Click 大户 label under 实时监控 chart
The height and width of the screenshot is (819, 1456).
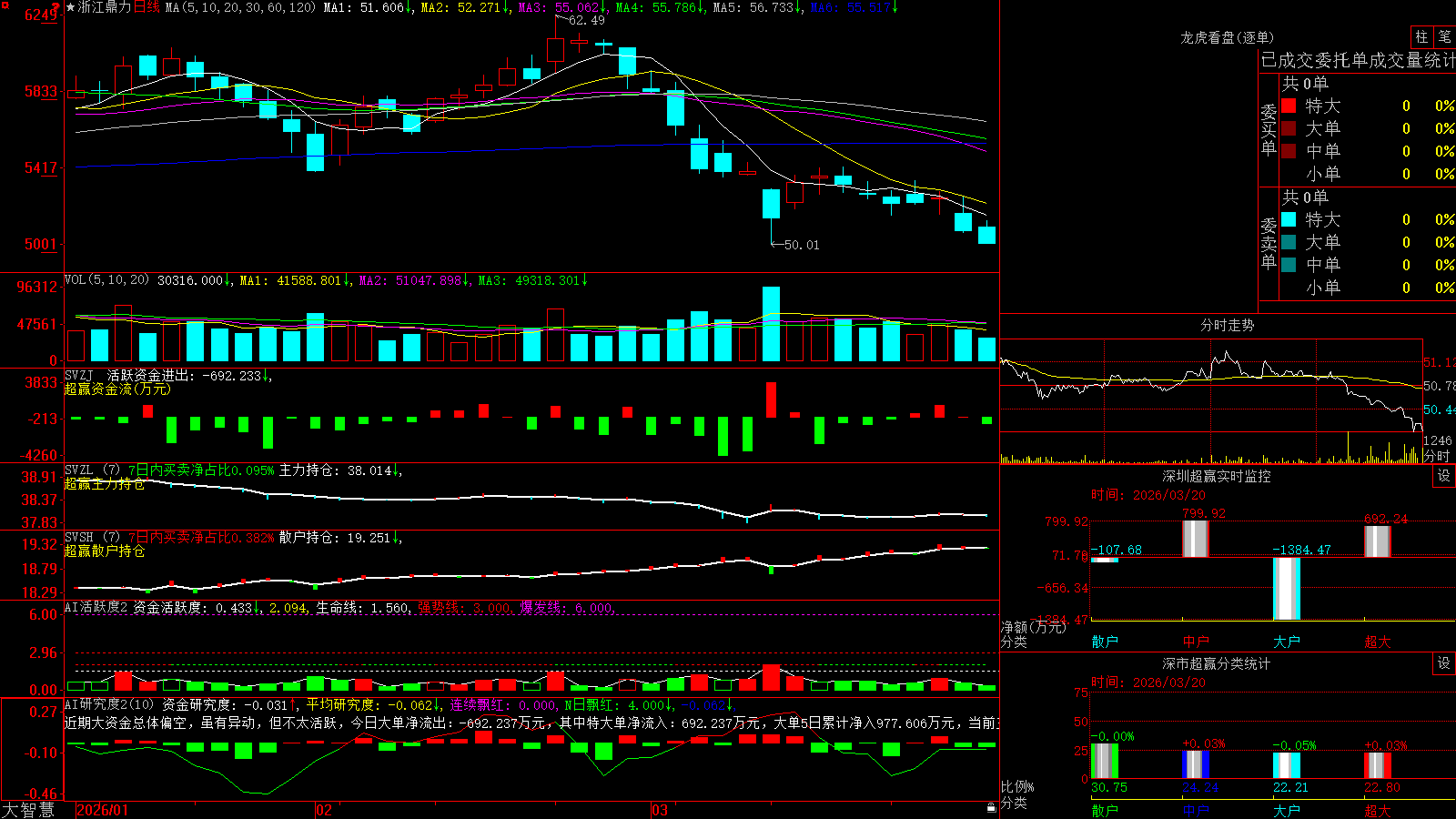(1287, 642)
